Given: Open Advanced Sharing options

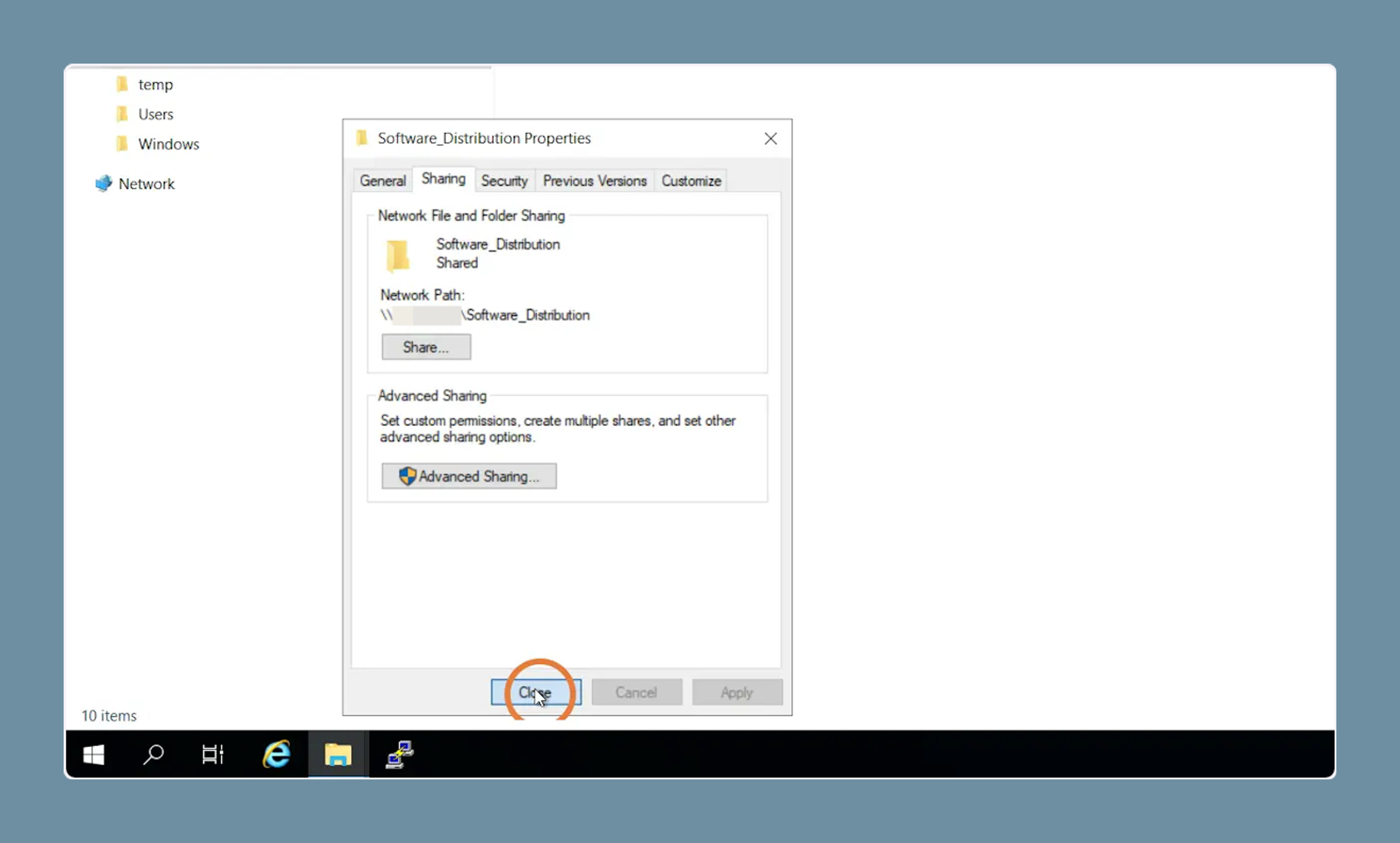Looking at the screenshot, I should coord(469,477).
